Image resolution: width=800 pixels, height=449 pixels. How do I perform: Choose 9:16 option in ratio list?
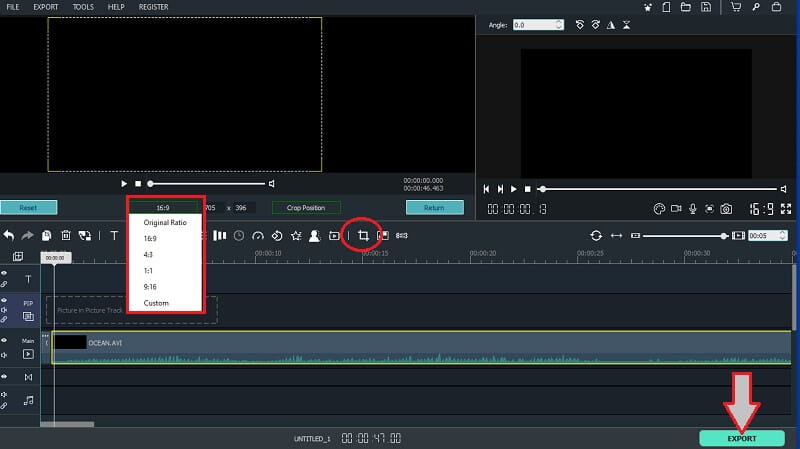click(150, 287)
